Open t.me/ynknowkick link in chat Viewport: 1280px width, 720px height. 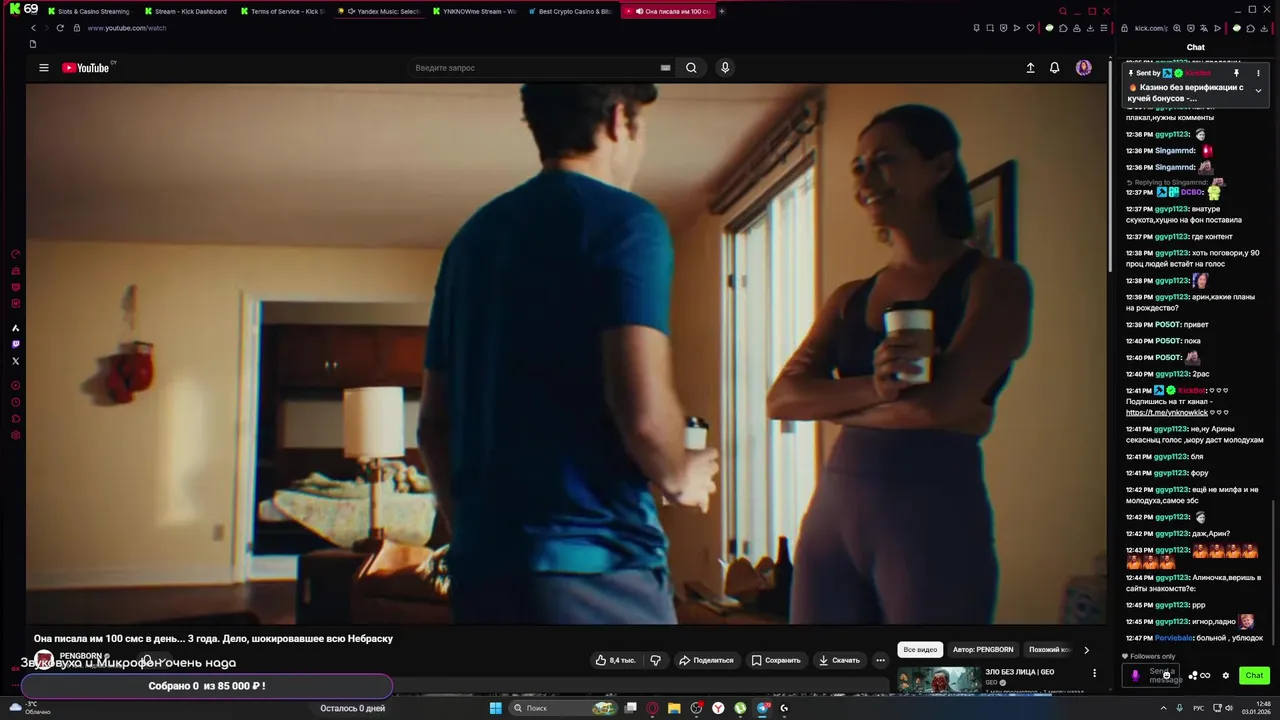1166,412
